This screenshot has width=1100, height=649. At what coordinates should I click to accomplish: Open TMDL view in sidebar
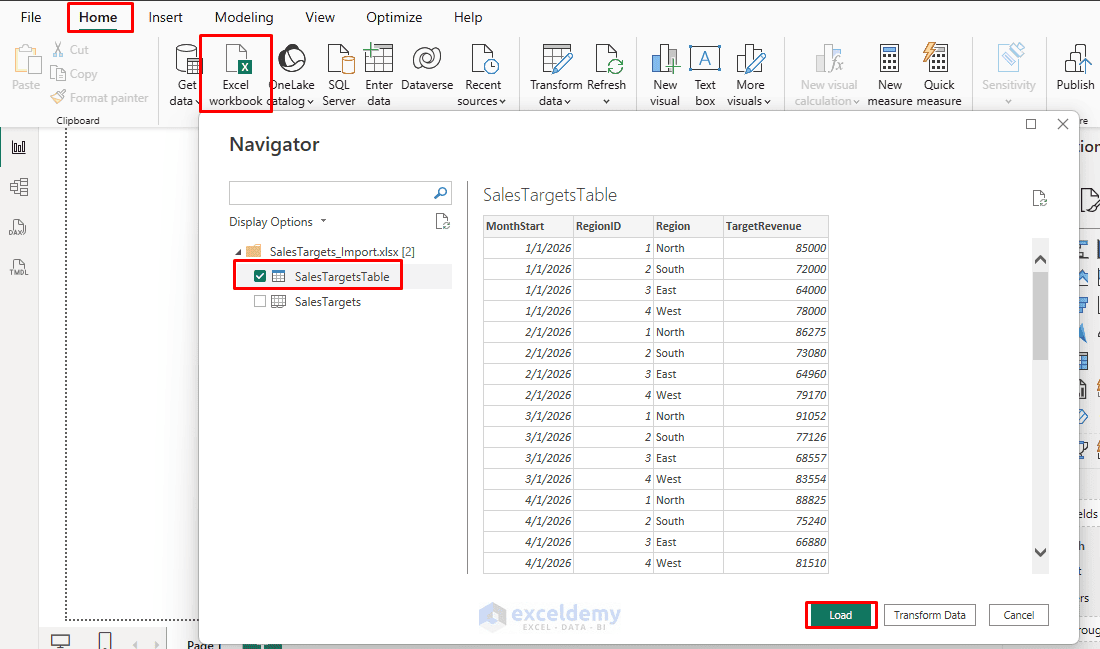pyautogui.click(x=19, y=267)
